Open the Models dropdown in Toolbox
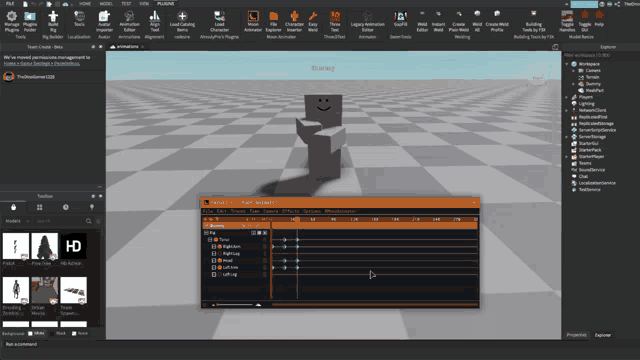The image size is (640, 360). coord(17,221)
